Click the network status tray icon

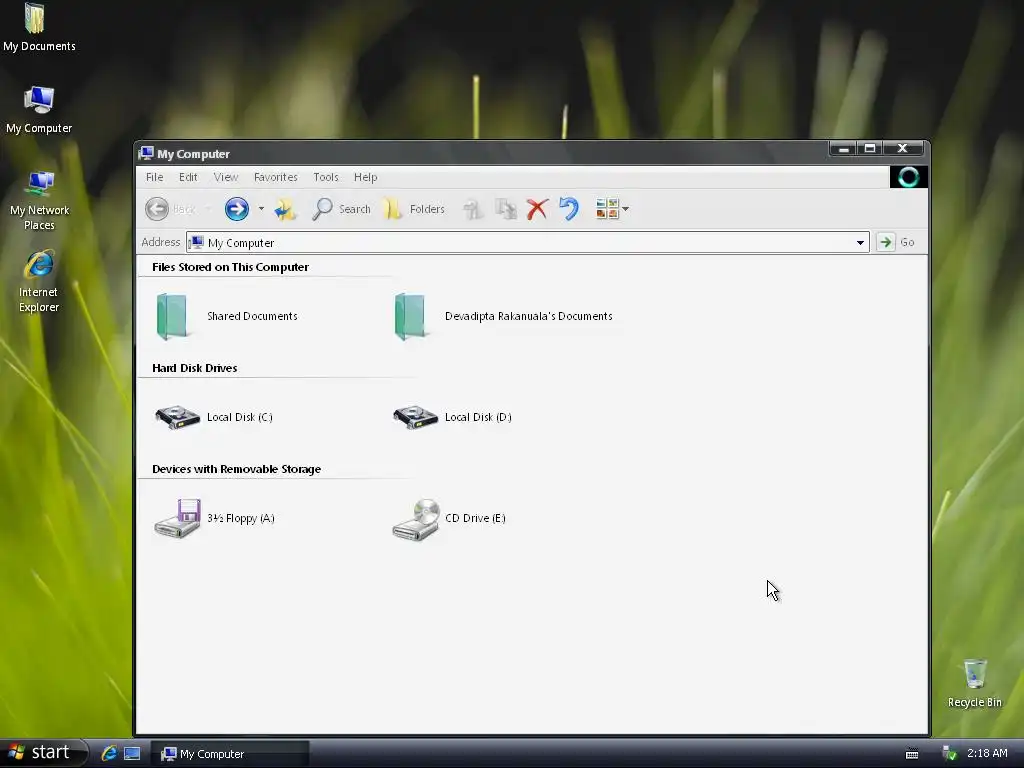[x=950, y=754]
